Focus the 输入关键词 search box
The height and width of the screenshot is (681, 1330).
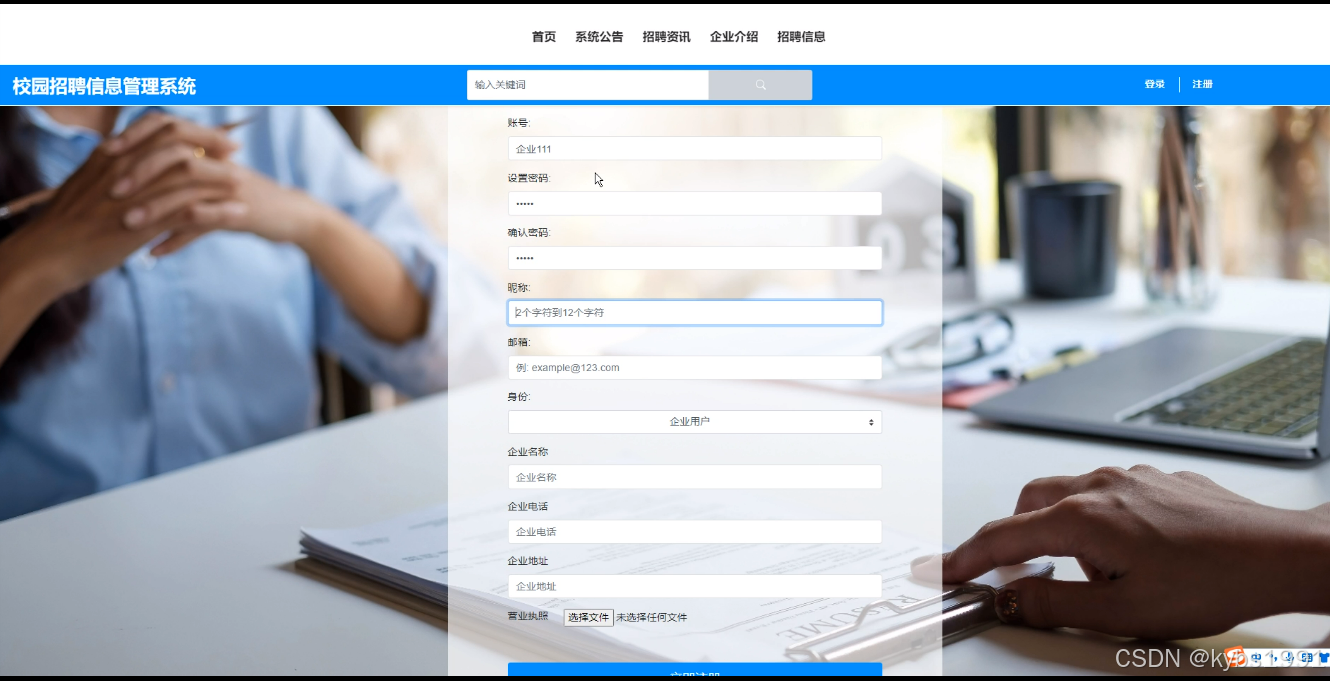click(x=588, y=85)
